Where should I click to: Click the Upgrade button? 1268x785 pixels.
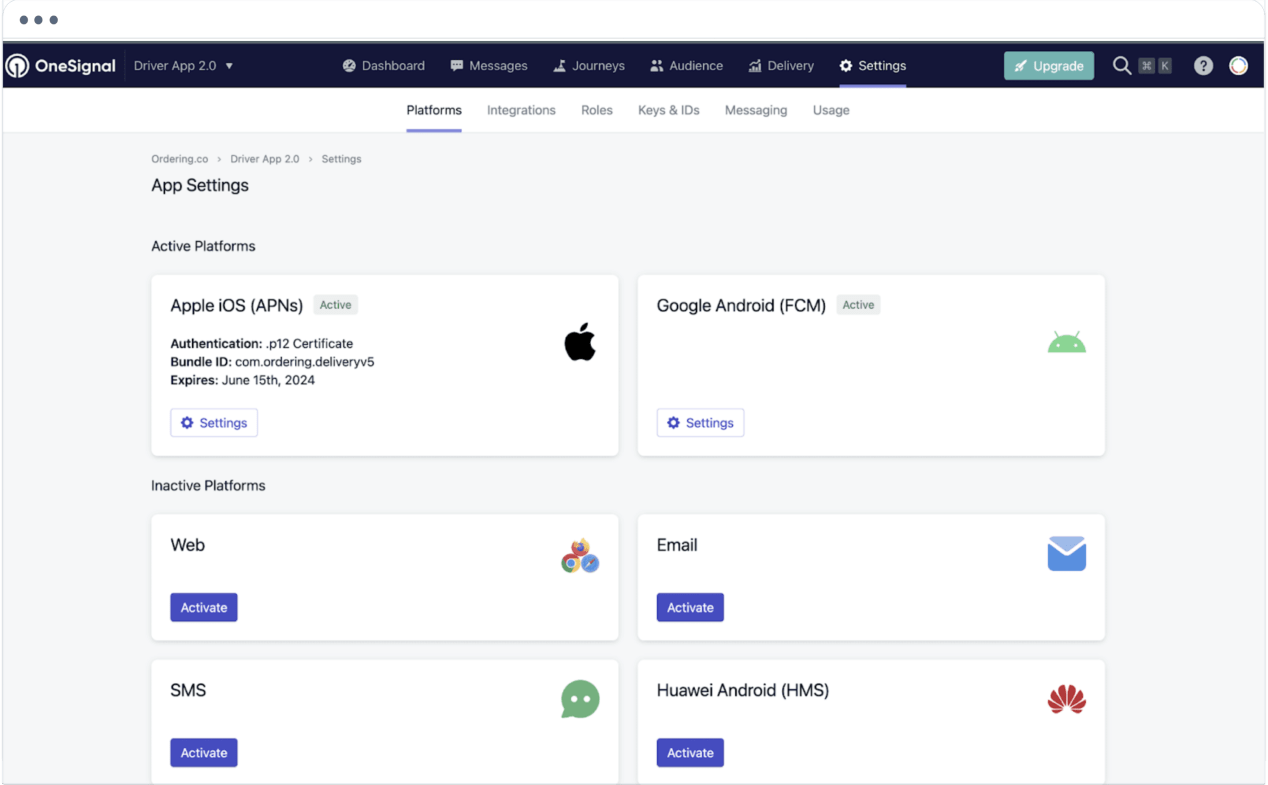1049,66
